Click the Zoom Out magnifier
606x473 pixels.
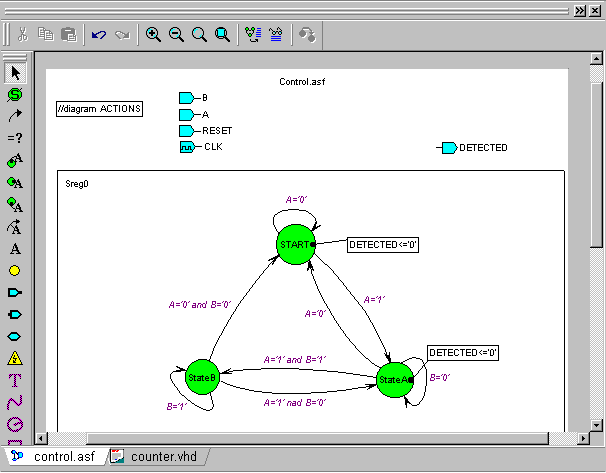pos(176,34)
